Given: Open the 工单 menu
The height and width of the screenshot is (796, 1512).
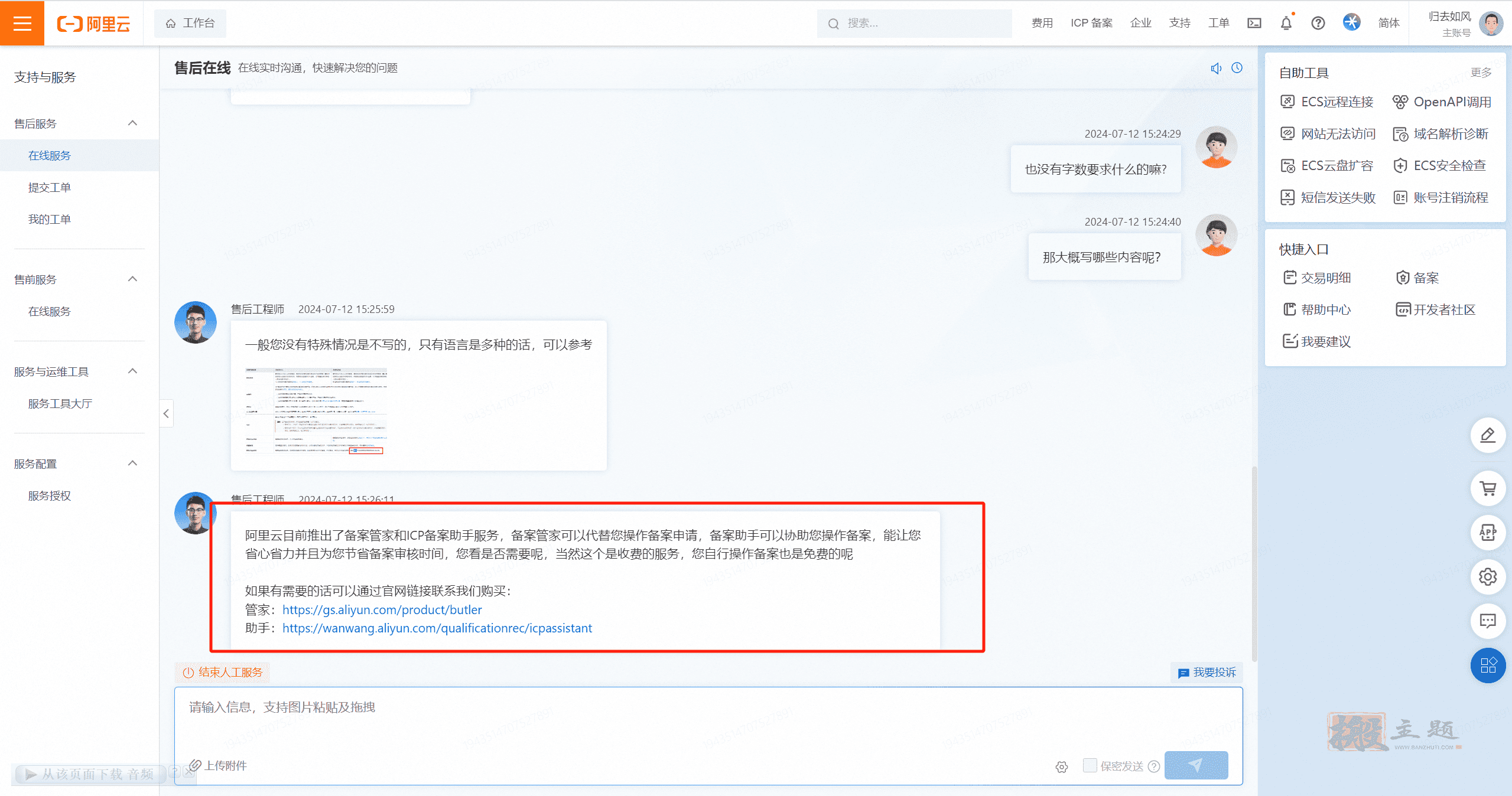Looking at the screenshot, I should [x=1218, y=23].
